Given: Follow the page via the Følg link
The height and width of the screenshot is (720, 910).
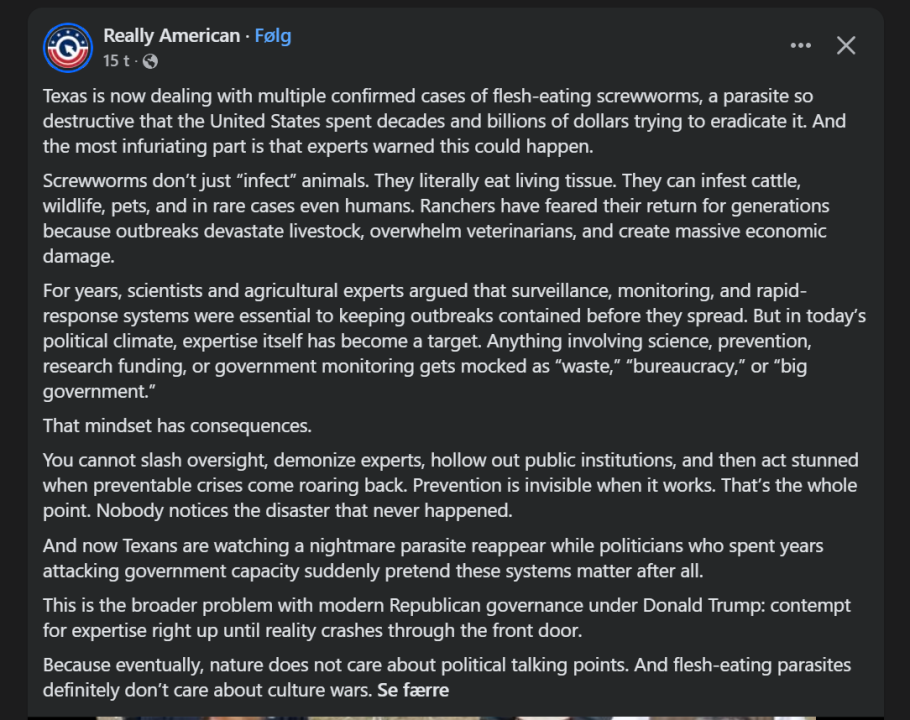Looking at the screenshot, I should (273, 35).
